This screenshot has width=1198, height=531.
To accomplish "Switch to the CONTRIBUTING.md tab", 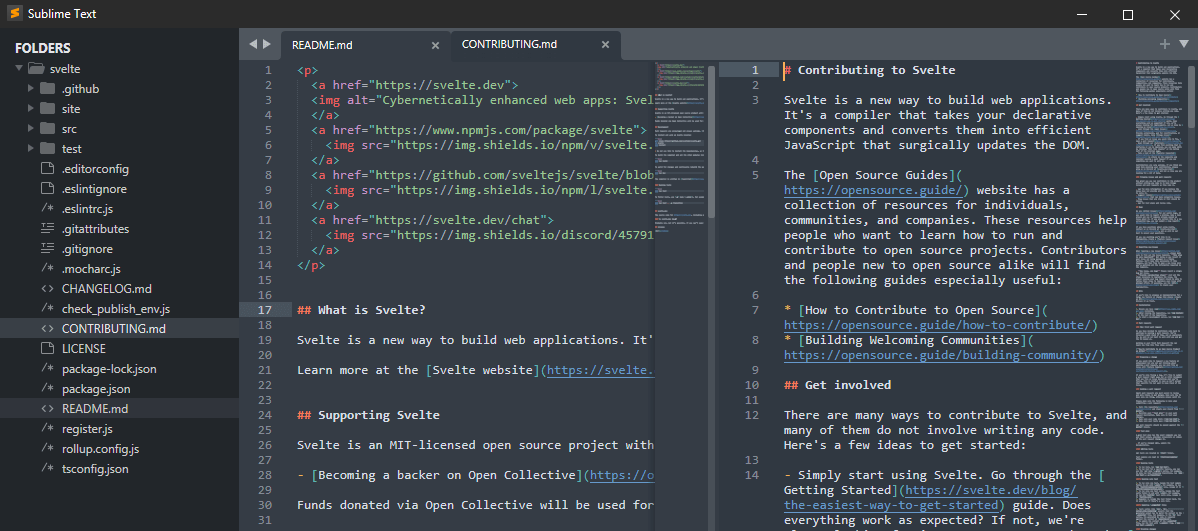I will 536,44.
